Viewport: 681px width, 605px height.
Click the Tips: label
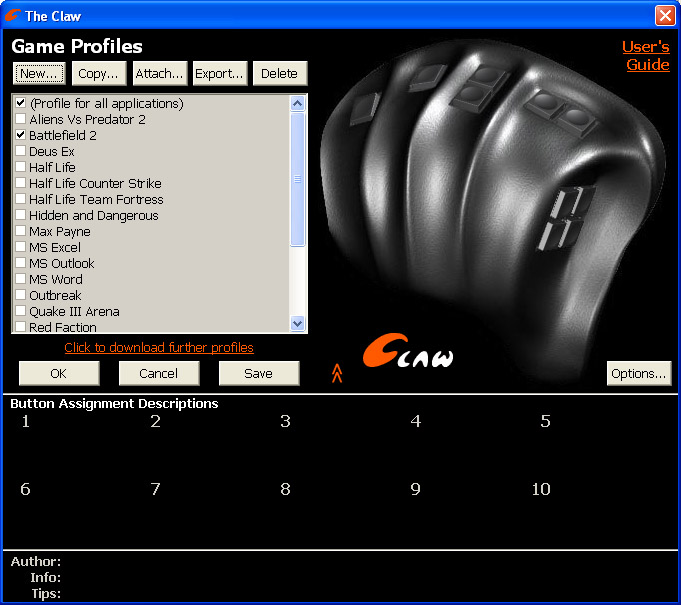(46, 594)
